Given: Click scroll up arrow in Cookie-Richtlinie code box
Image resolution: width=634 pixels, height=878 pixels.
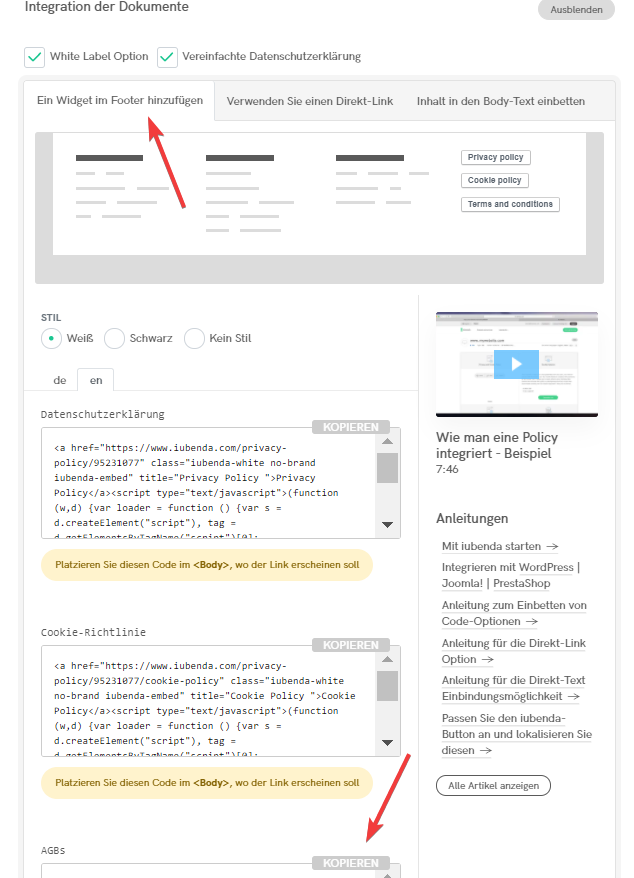Looking at the screenshot, I should [x=387, y=657].
